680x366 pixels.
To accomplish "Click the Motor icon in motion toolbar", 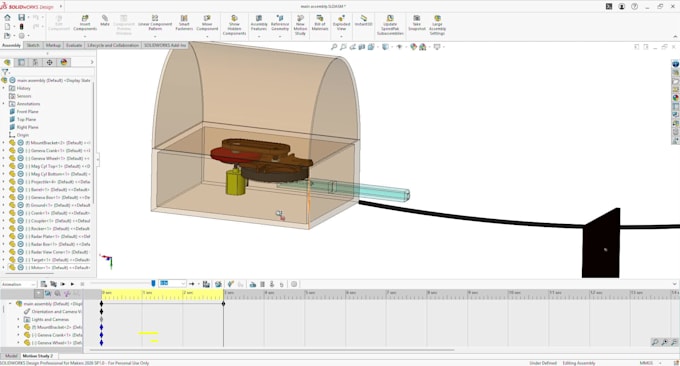I will pyautogui.click(x=252, y=284).
